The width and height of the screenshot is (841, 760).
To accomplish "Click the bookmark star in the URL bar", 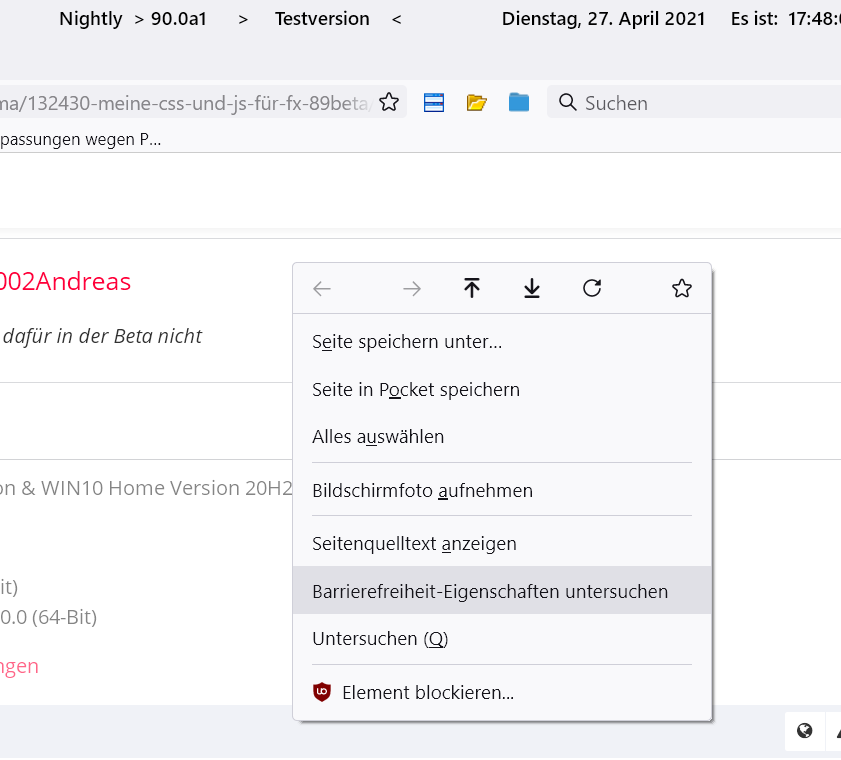I will (x=389, y=103).
